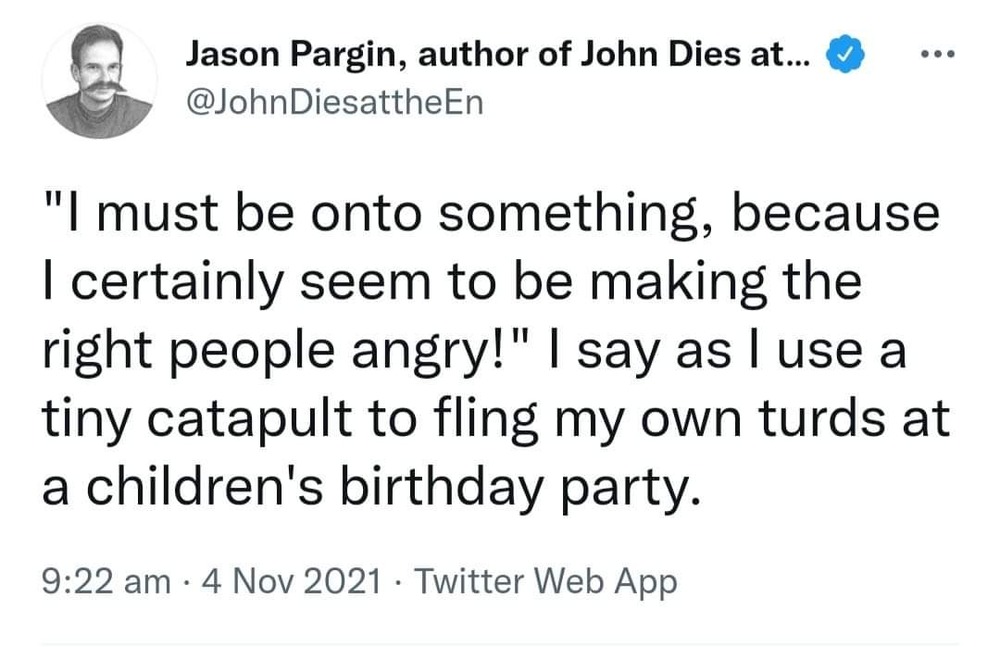Open the @JohnDiesattheEn handle link
Image resolution: width=1000 pixels, height=647 pixels.
point(335,104)
